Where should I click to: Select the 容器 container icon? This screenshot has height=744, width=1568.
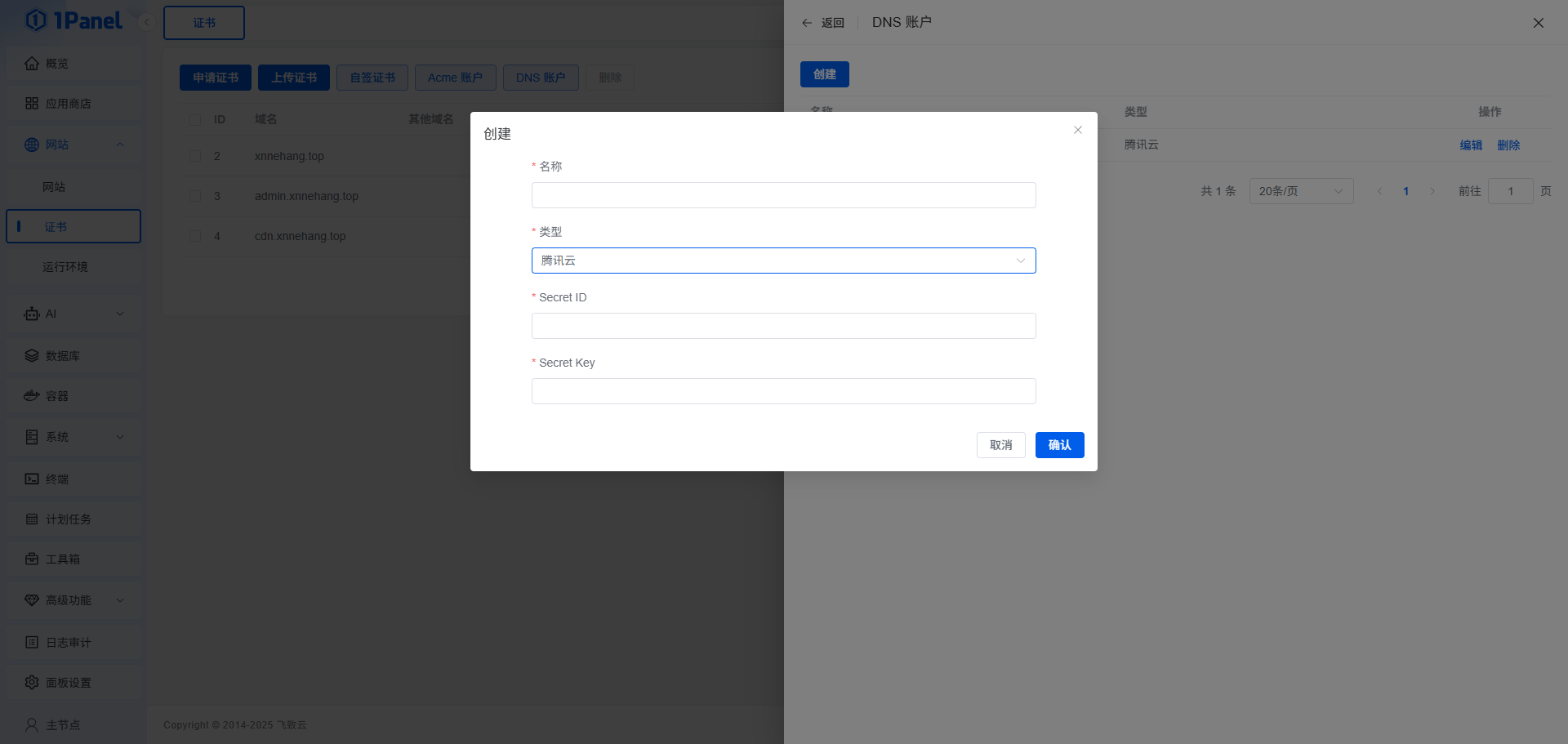click(x=31, y=395)
